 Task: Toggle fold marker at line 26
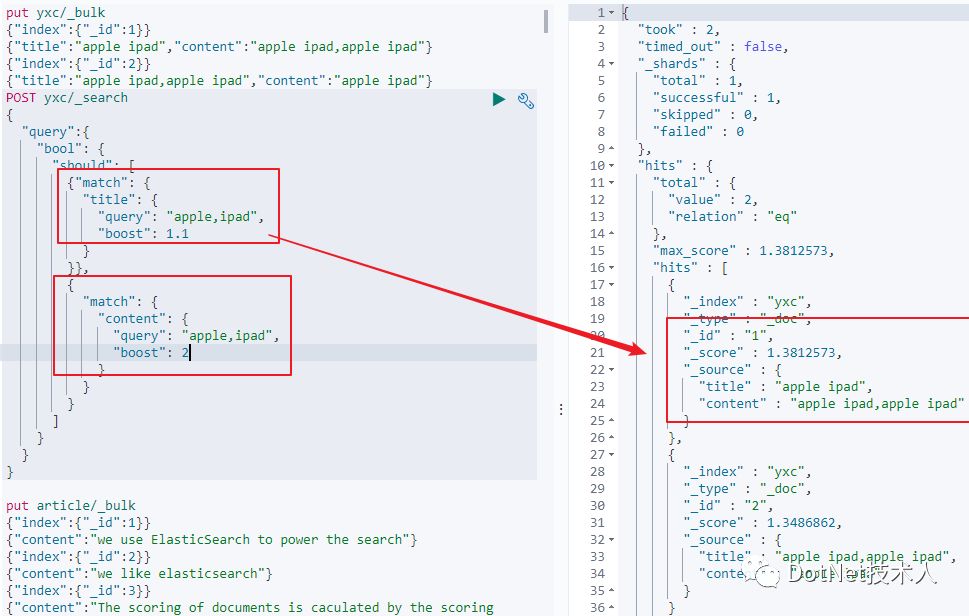point(612,437)
